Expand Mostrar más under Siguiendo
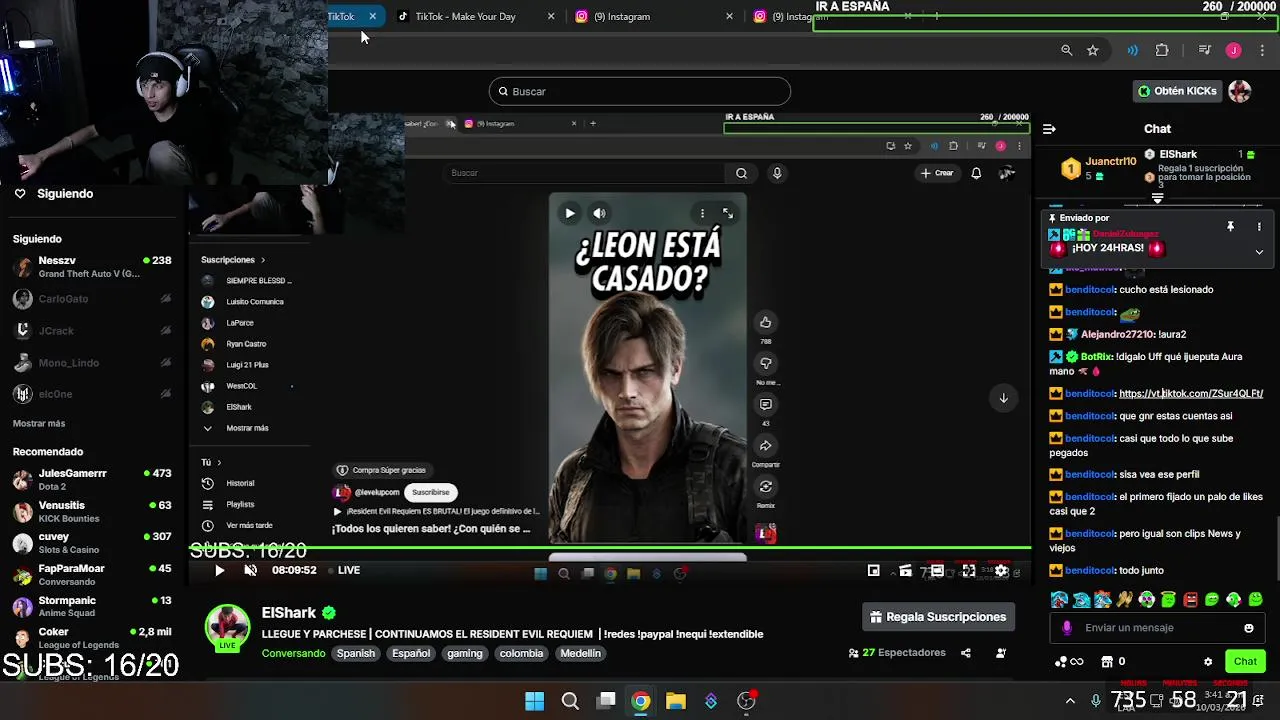Image resolution: width=1280 pixels, height=720 pixels. [x=39, y=424]
